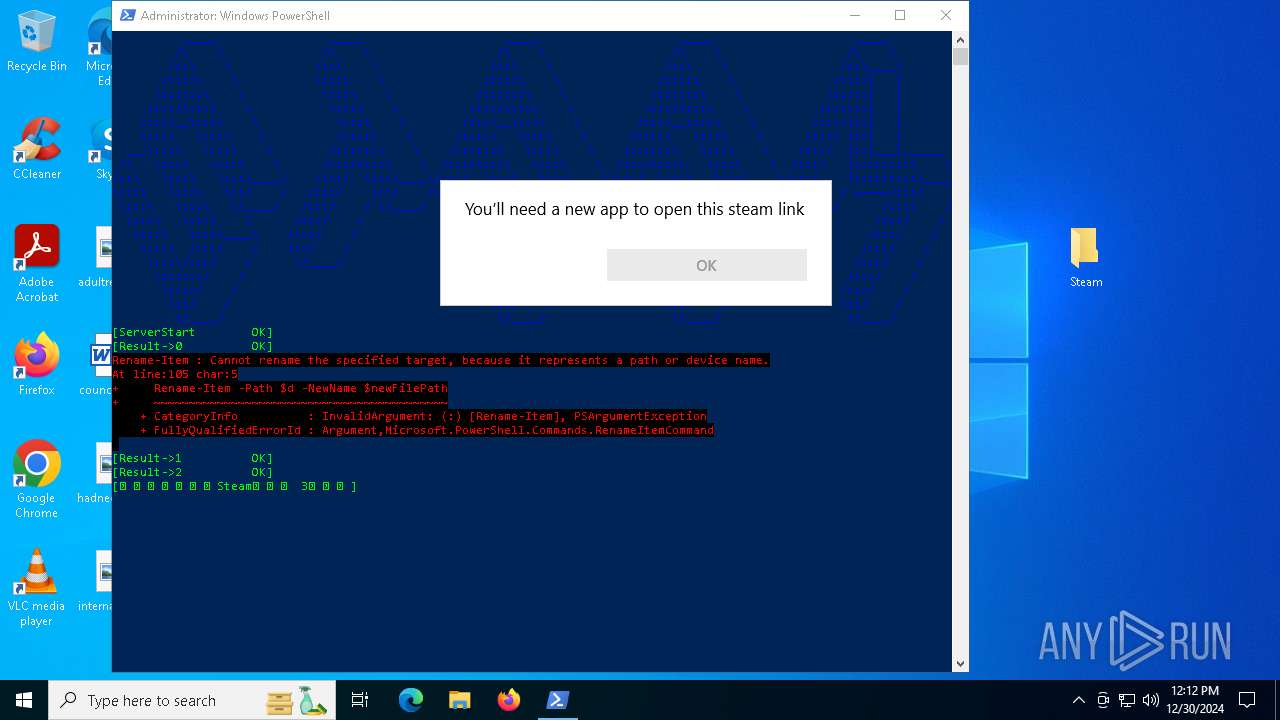Open Firefox desktop shortcut
Image resolution: width=1280 pixels, height=720 pixels.
(x=37, y=364)
